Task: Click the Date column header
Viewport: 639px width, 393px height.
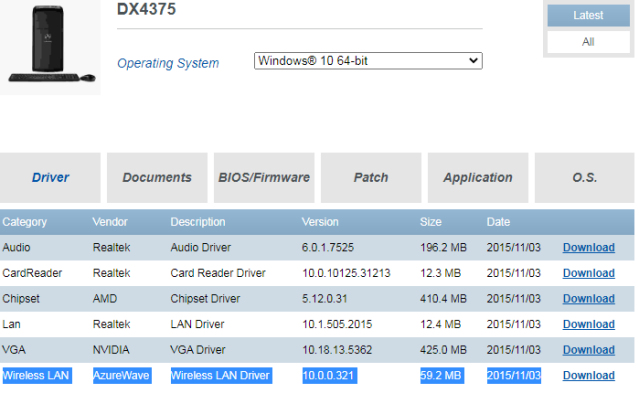Action: pos(498,222)
